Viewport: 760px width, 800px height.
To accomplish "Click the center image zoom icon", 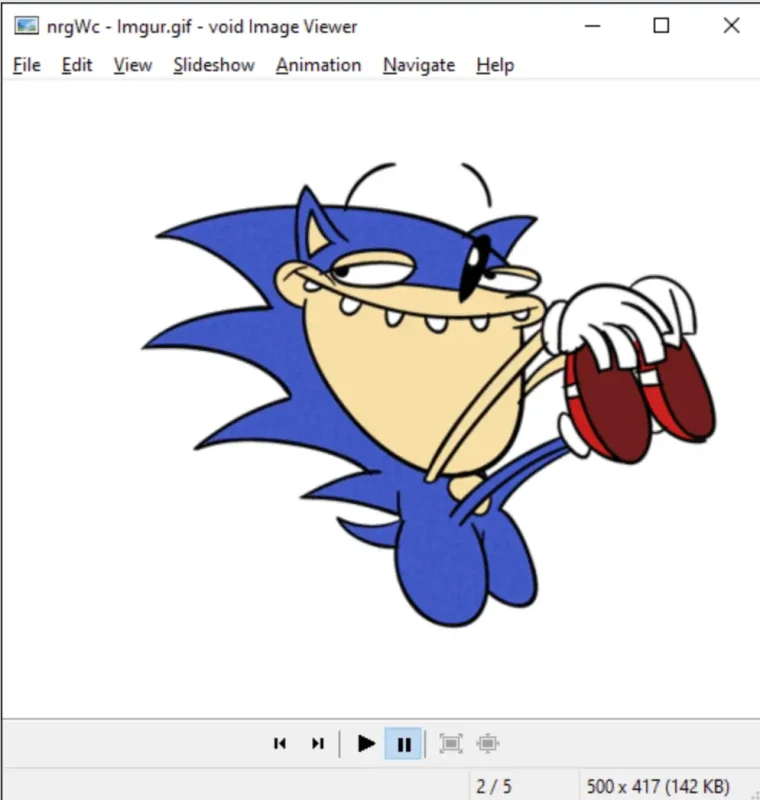I will click(x=488, y=743).
